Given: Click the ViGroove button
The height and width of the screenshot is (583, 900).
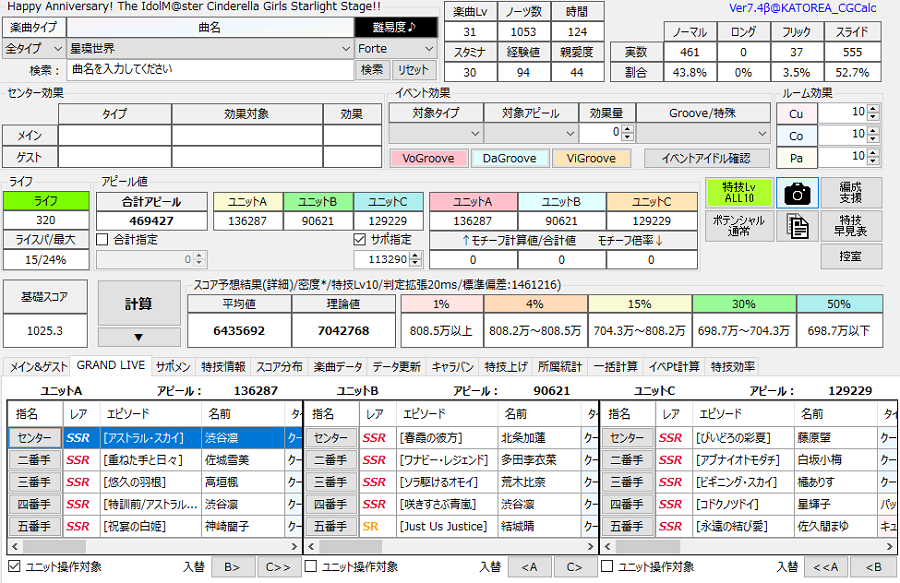Looking at the screenshot, I should (591, 158).
